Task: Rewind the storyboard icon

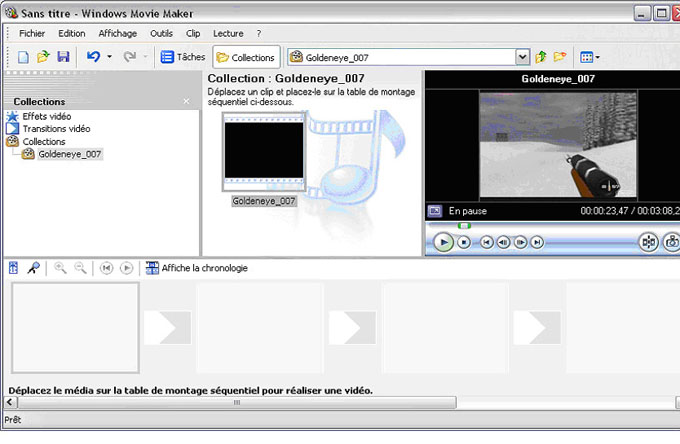Action: click(x=106, y=268)
